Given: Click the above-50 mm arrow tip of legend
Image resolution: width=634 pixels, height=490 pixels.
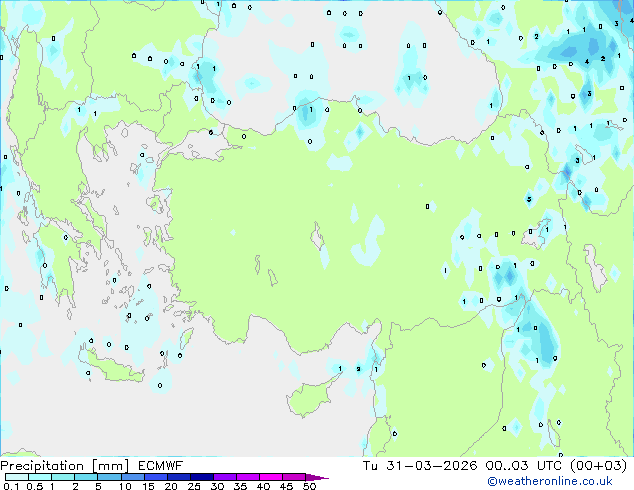Looking at the screenshot, I should 317,477.
